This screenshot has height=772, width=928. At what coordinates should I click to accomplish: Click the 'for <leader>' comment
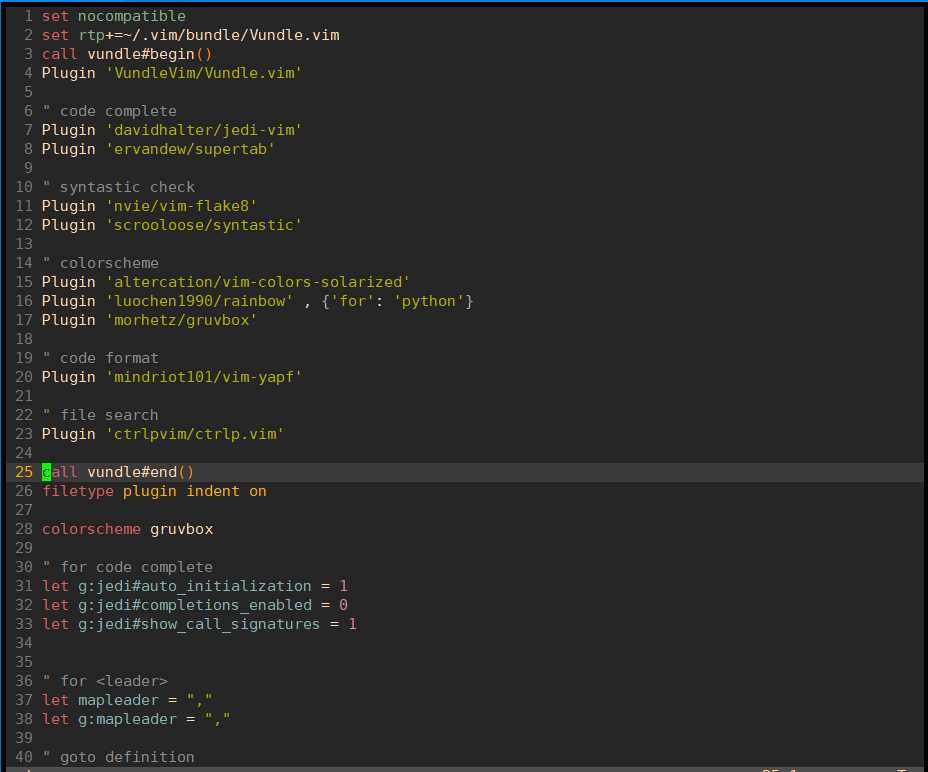pos(105,681)
